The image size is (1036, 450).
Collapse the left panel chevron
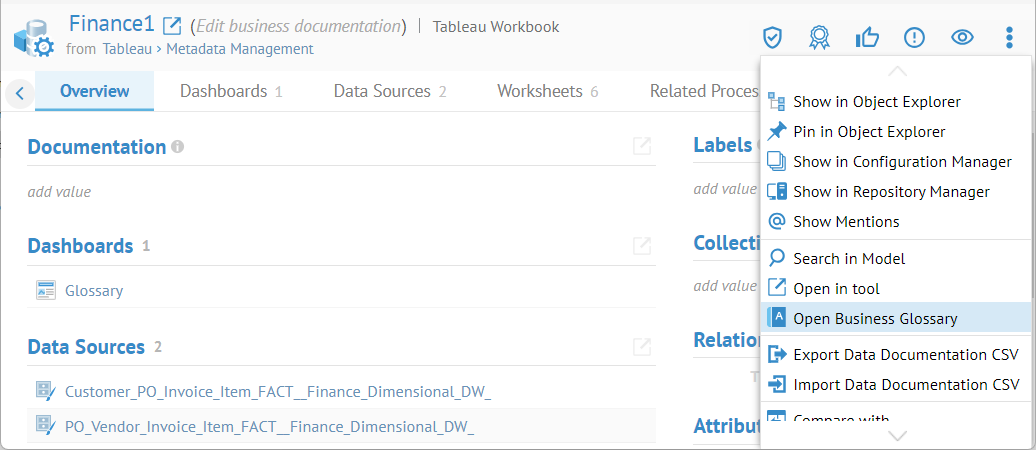[19, 94]
